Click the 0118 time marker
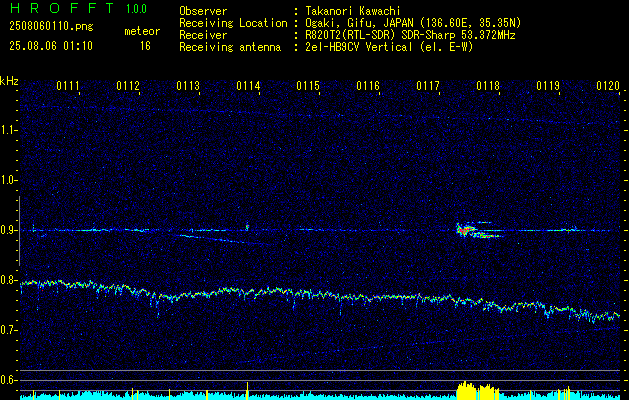This screenshot has width=629, height=400. 488,86
